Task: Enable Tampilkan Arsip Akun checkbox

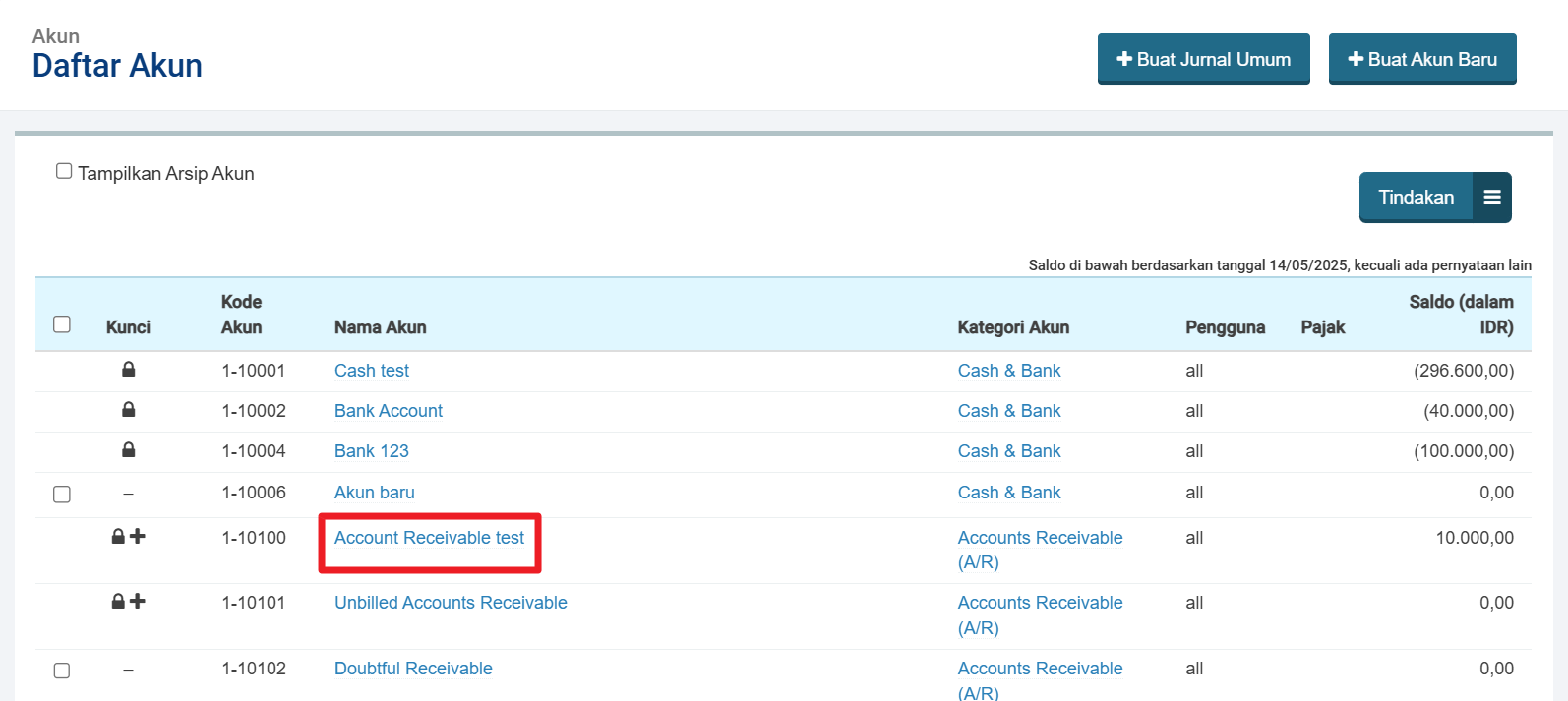Action: (x=64, y=171)
